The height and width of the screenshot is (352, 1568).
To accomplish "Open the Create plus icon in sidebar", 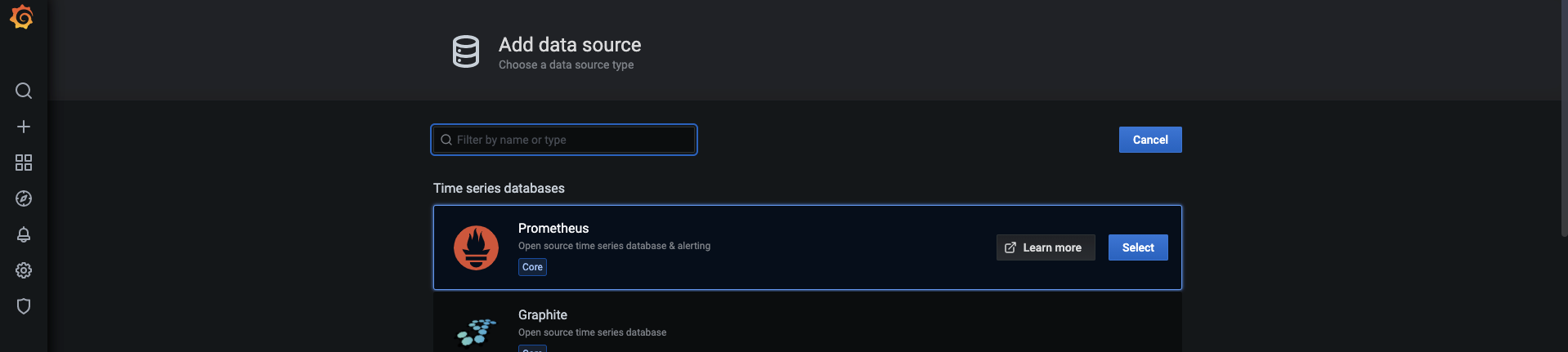I will coord(24,127).
